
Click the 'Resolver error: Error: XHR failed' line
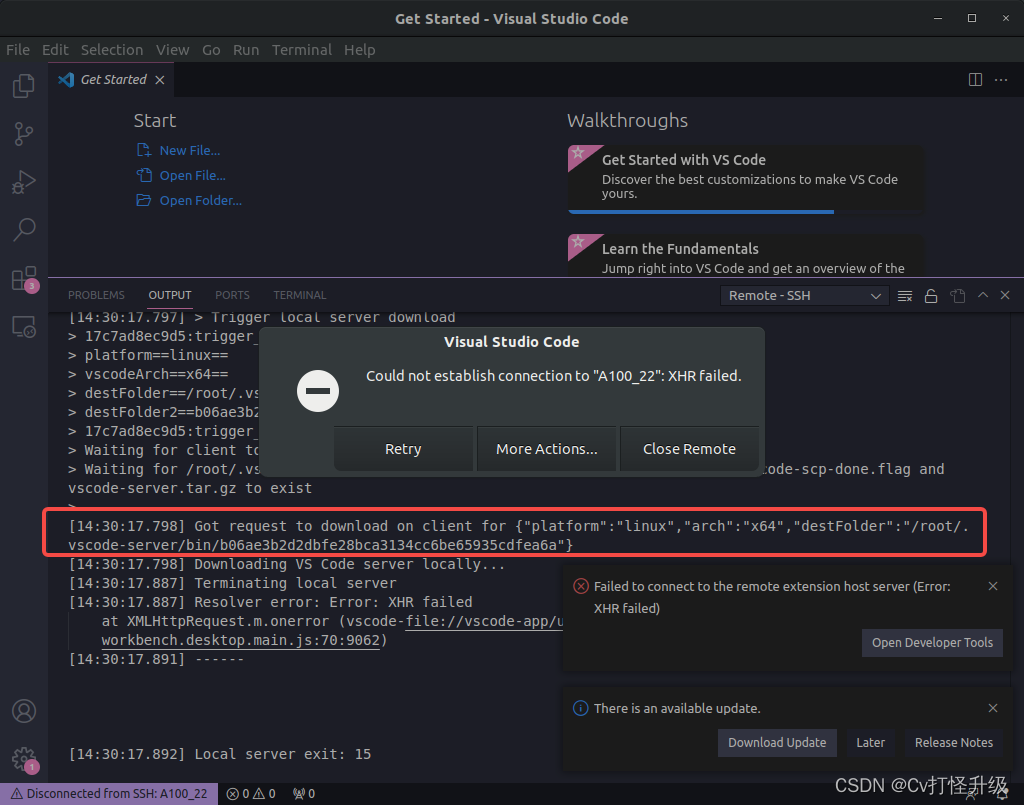[x=270, y=602]
